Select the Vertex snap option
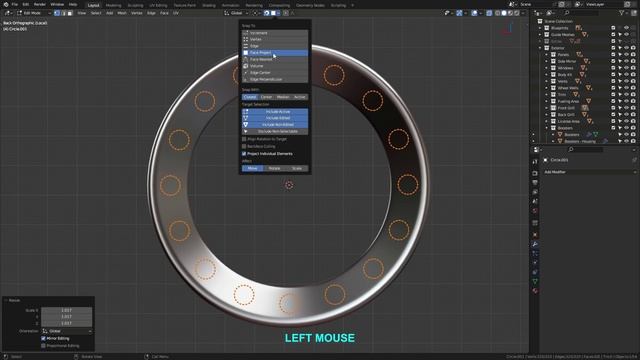 coord(275,39)
